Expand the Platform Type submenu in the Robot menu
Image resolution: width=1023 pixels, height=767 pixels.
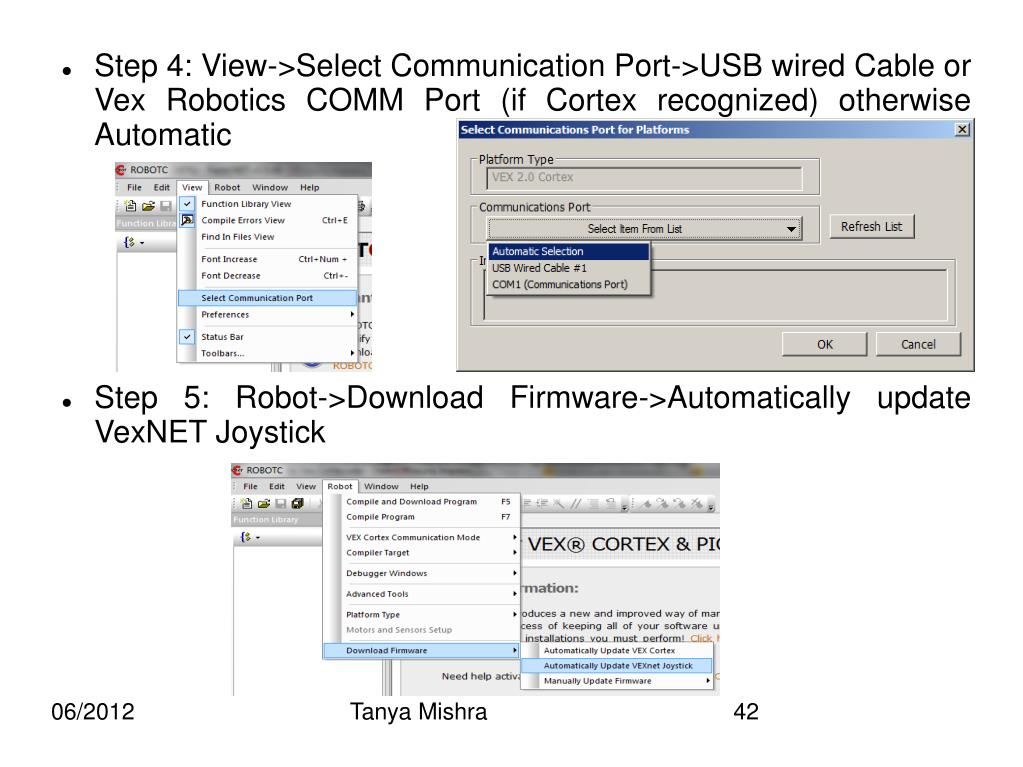coord(515,614)
